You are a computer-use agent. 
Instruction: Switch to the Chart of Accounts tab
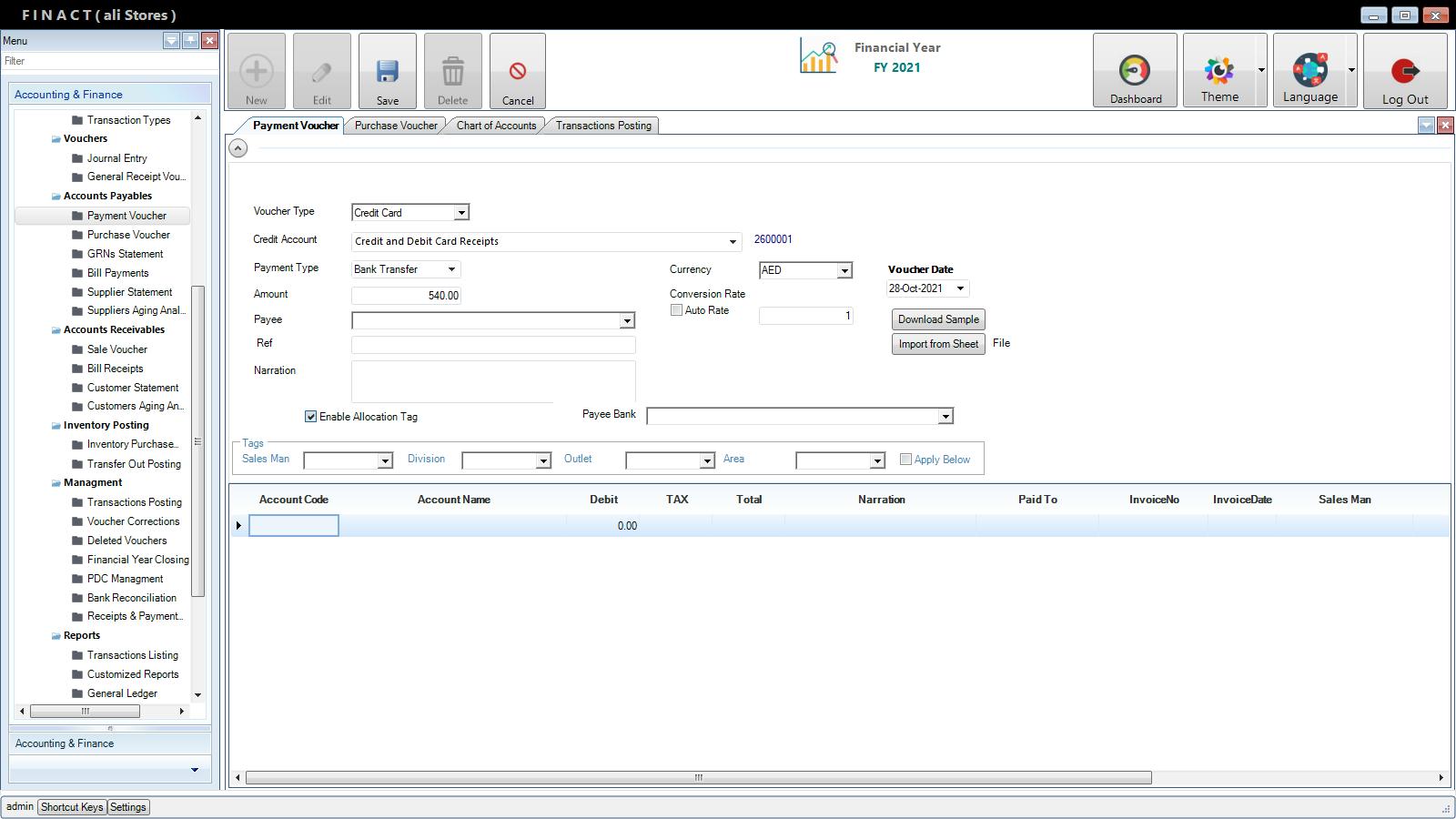click(x=496, y=126)
